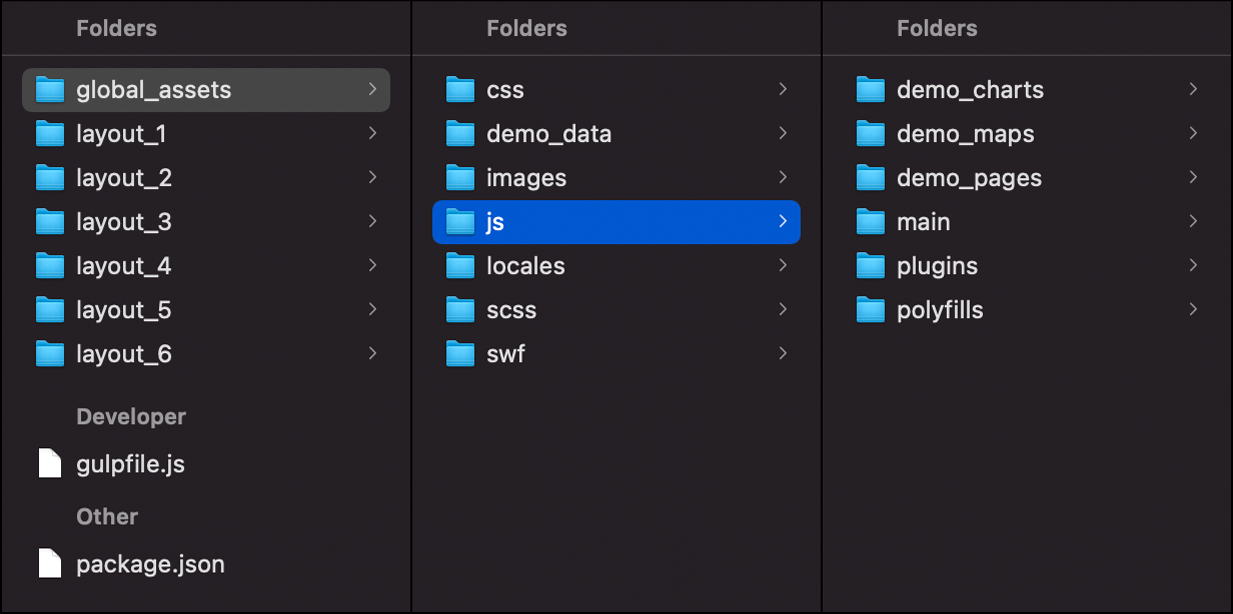This screenshot has height=614, width=1233.
Task: Click the highlighted js folder row
Action: coord(616,222)
